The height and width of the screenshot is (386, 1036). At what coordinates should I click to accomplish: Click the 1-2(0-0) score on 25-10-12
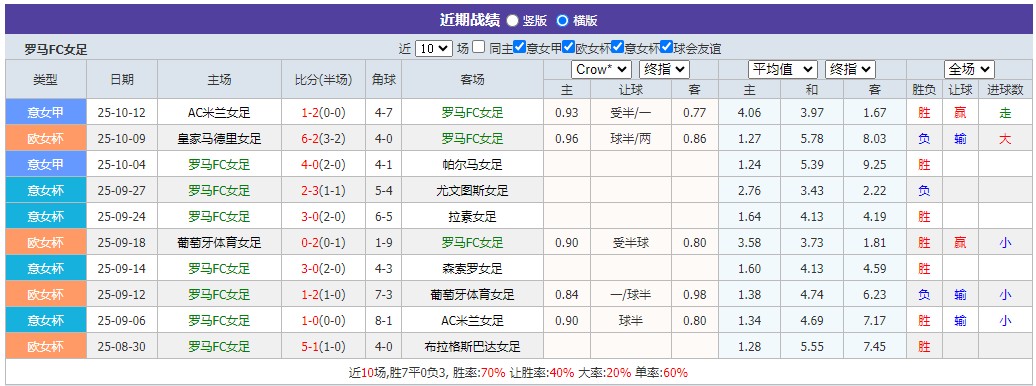[324, 112]
